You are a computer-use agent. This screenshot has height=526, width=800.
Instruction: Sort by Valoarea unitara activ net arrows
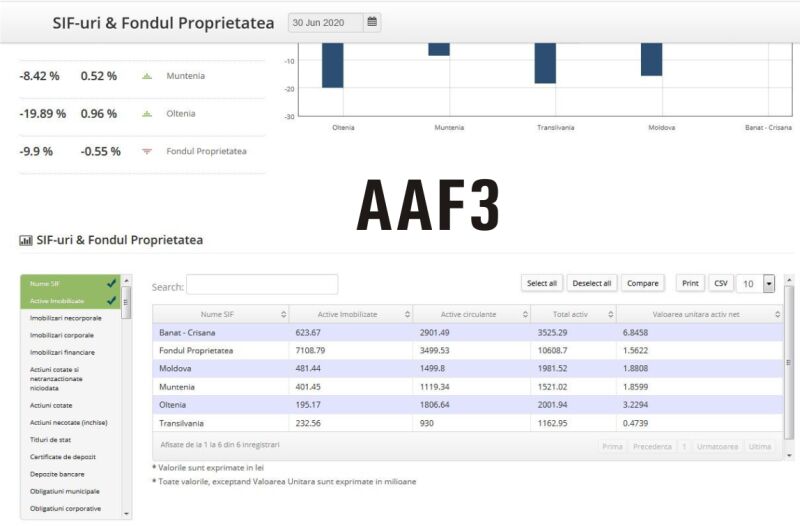tap(778, 315)
